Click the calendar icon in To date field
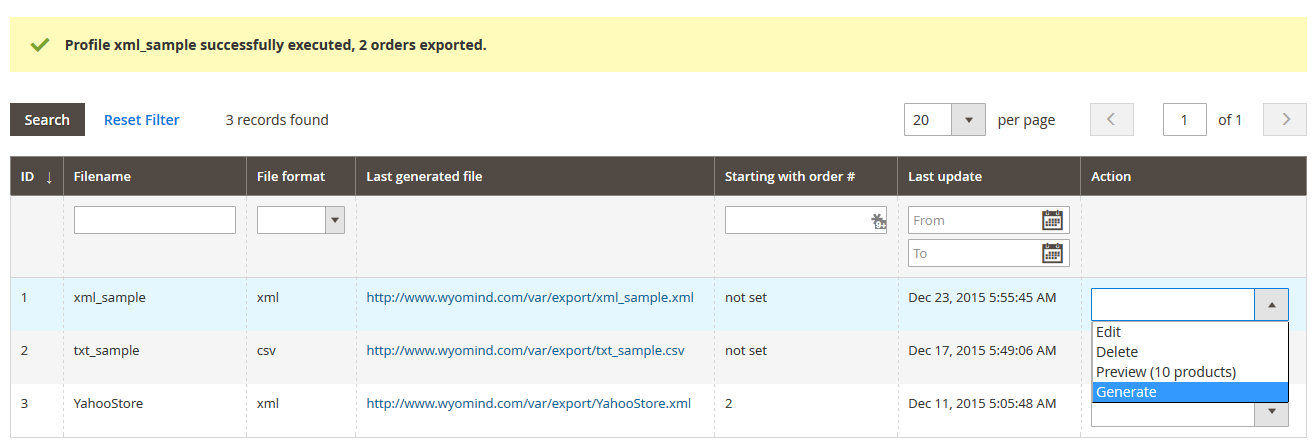The image size is (1316, 447). pos(1052,253)
